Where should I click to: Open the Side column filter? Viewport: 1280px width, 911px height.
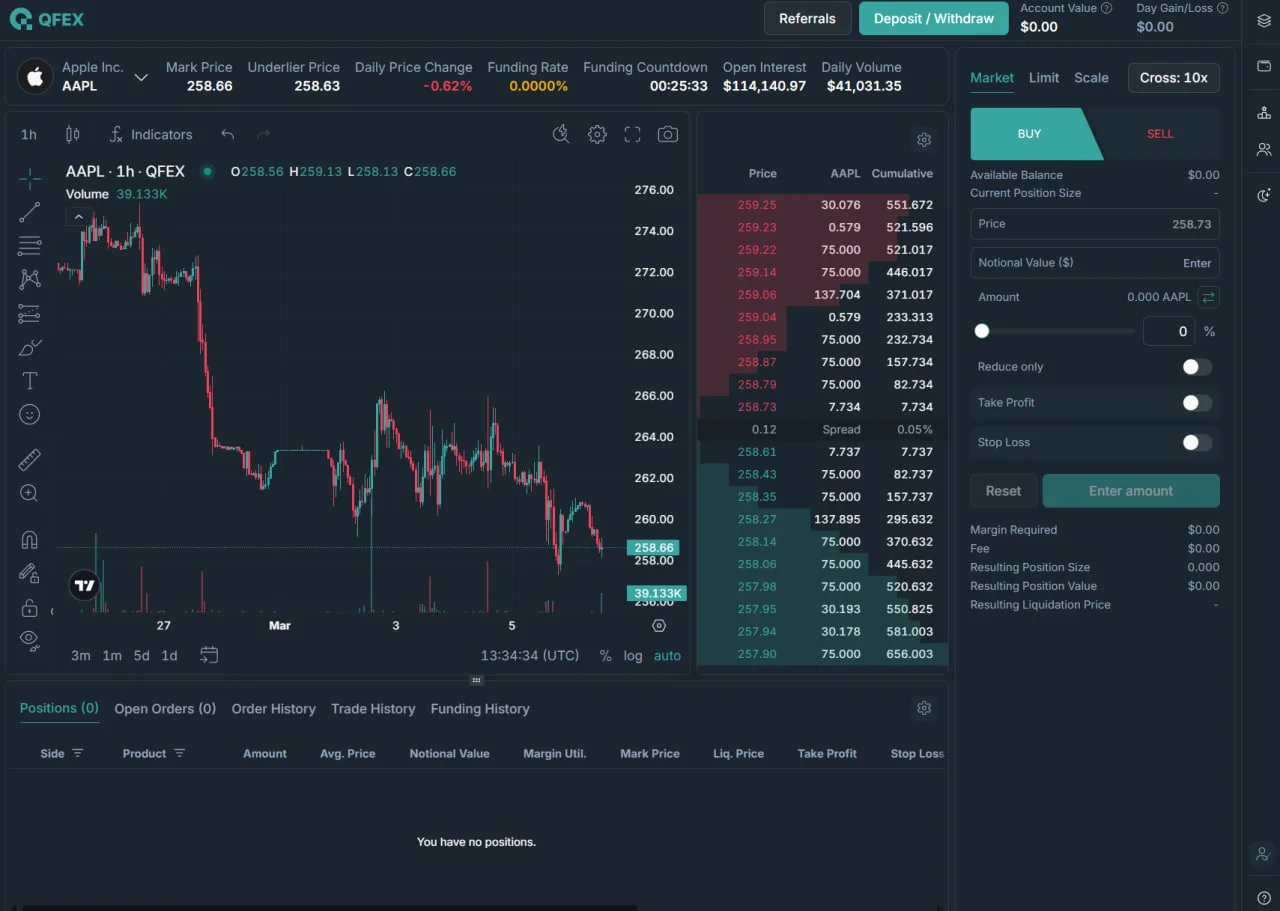(x=78, y=753)
